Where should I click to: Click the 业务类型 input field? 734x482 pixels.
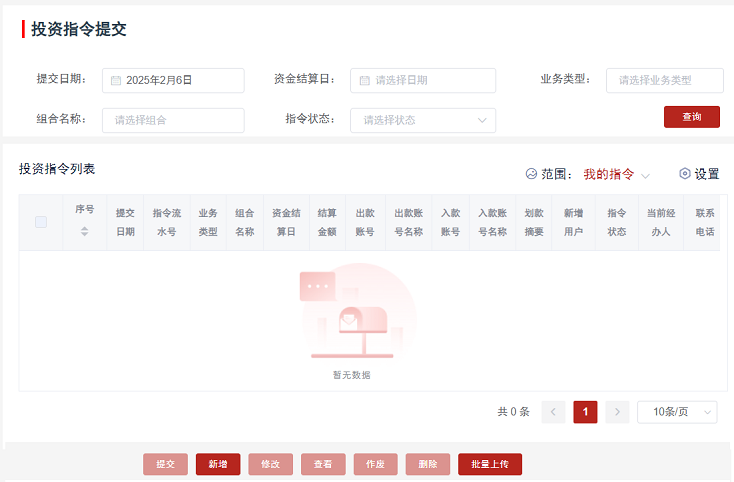pos(664,80)
